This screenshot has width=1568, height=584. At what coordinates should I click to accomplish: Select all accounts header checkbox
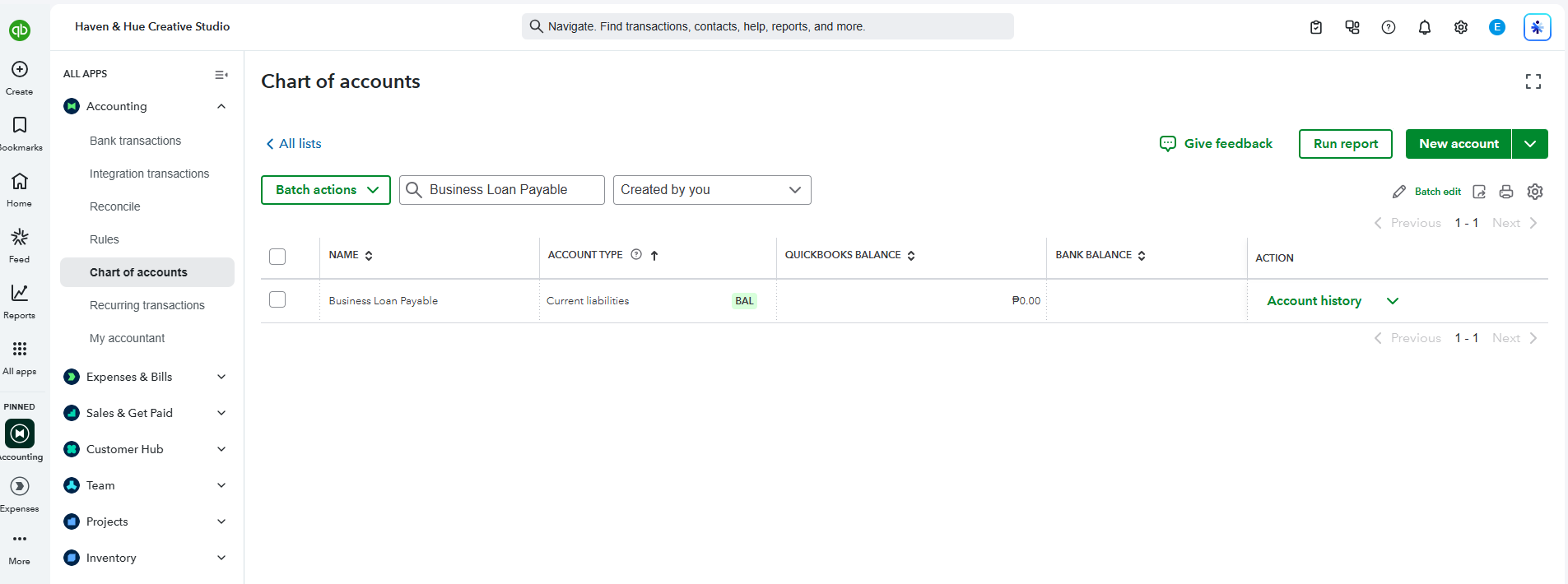(x=277, y=257)
